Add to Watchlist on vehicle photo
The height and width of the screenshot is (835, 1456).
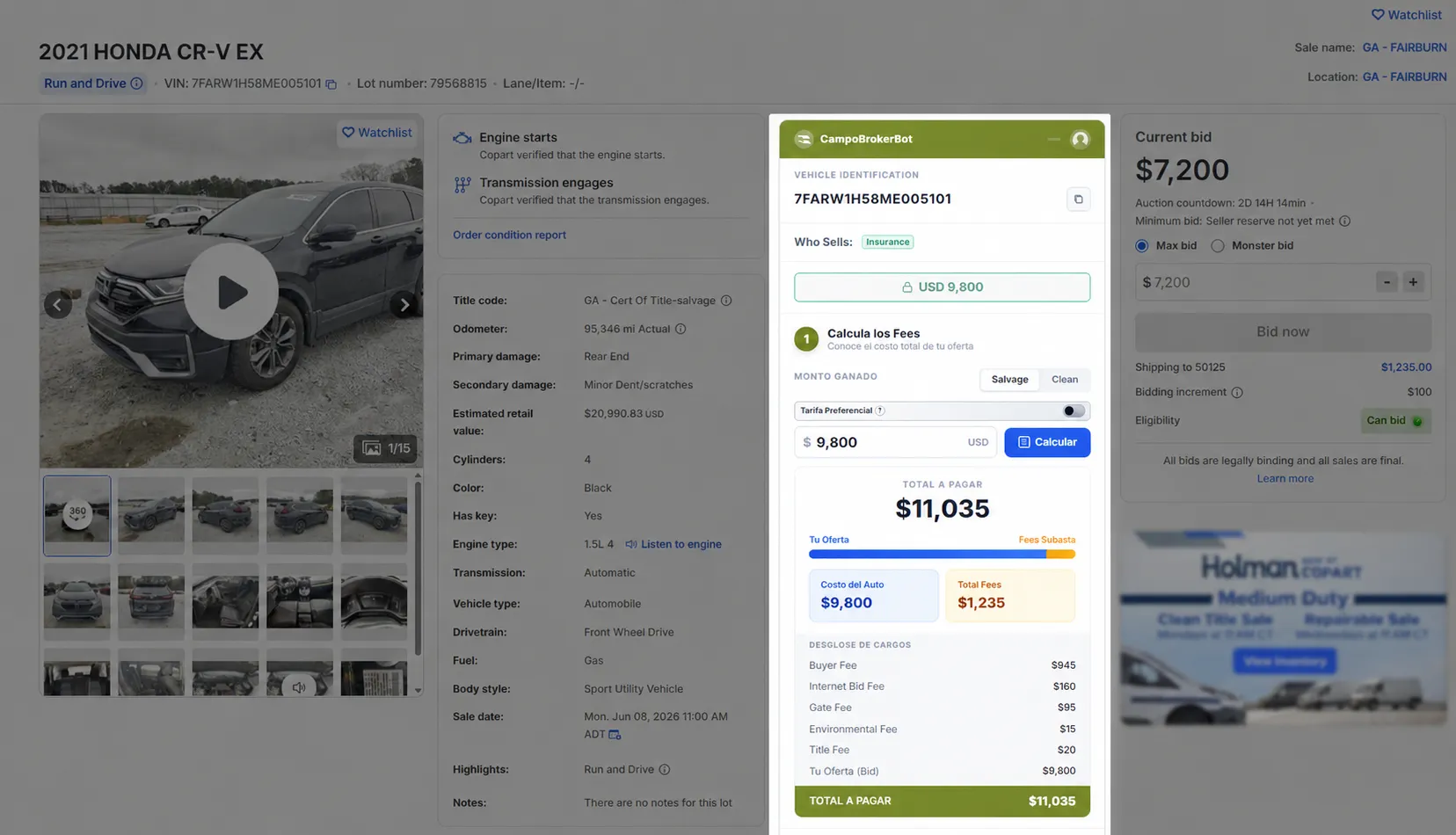tap(376, 133)
